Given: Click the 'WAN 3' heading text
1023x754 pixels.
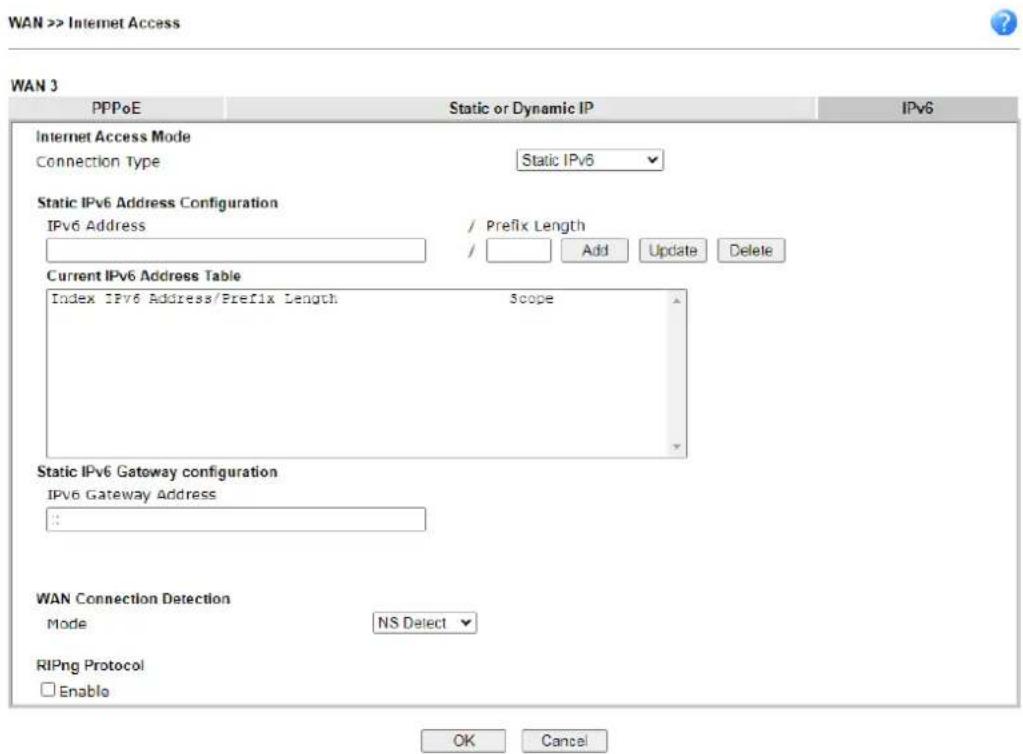Looking at the screenshot, I should pos(34,85).
